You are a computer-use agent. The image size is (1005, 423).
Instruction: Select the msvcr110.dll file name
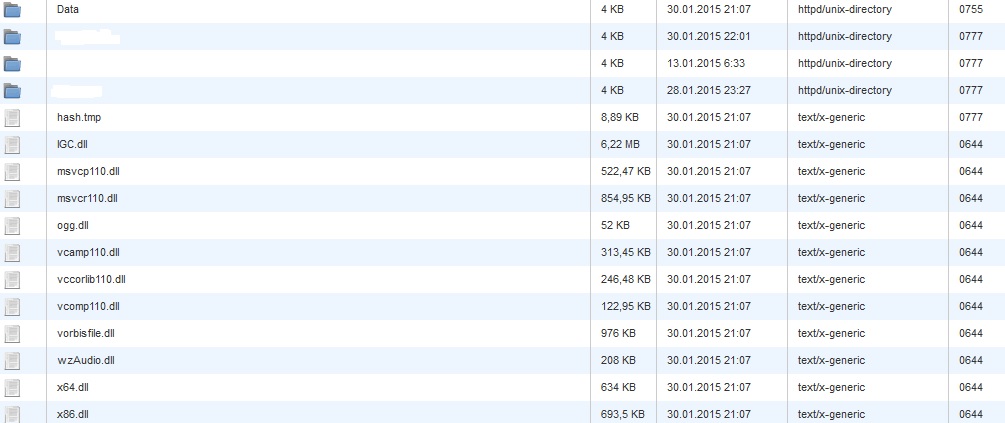[x=87, y=198]
